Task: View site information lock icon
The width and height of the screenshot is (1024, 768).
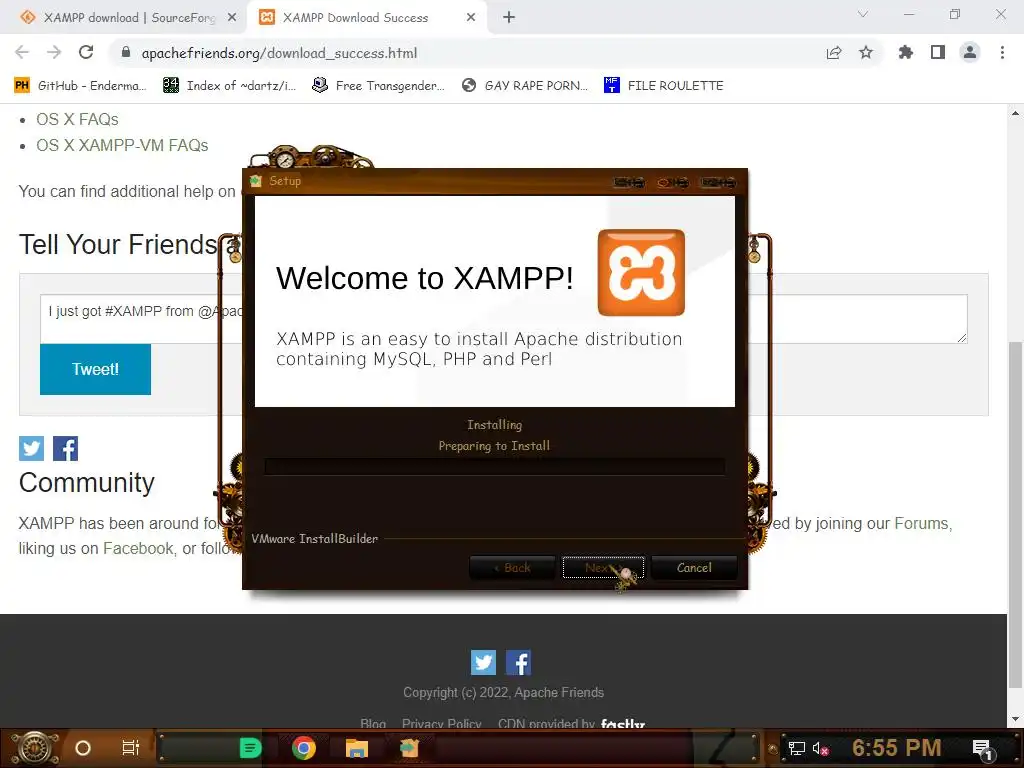Action: pyautogui.click(x=126, y=53)
